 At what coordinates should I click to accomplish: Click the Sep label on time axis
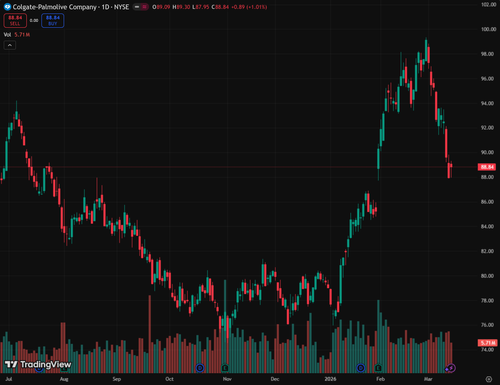click(x=117, y=379)
